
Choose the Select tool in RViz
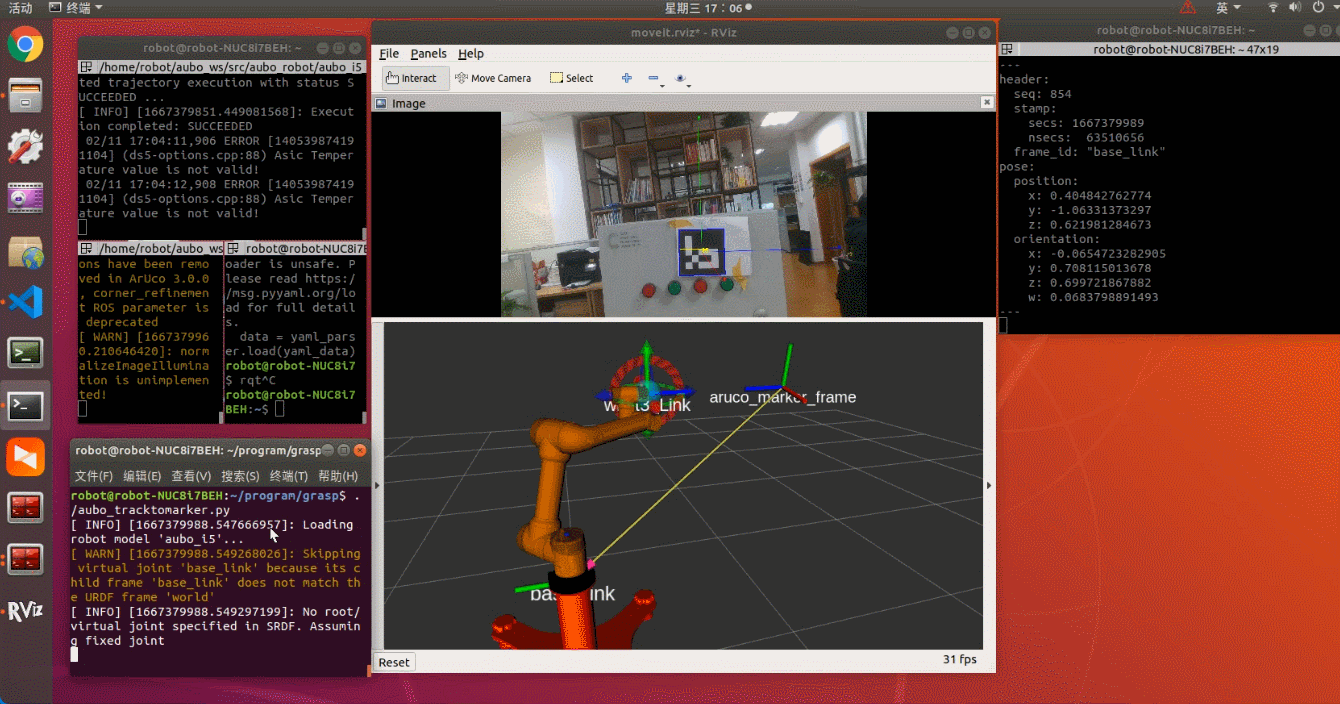(572, 78)
